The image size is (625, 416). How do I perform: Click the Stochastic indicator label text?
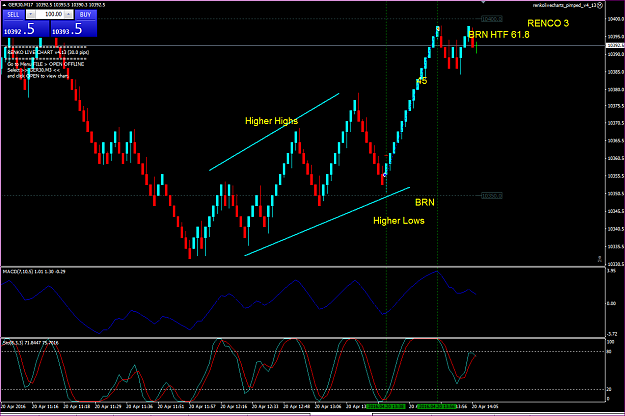[x=31, y=343]
